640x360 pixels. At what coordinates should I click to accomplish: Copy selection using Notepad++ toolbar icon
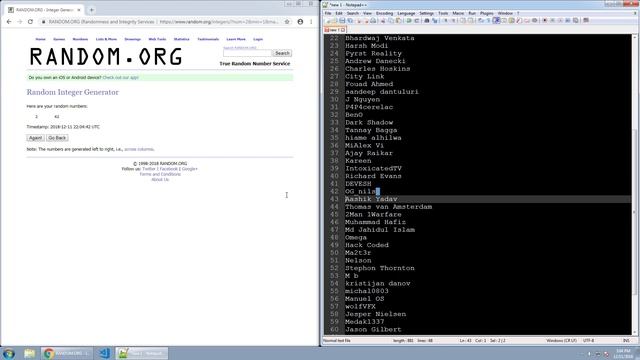[391, 20]
